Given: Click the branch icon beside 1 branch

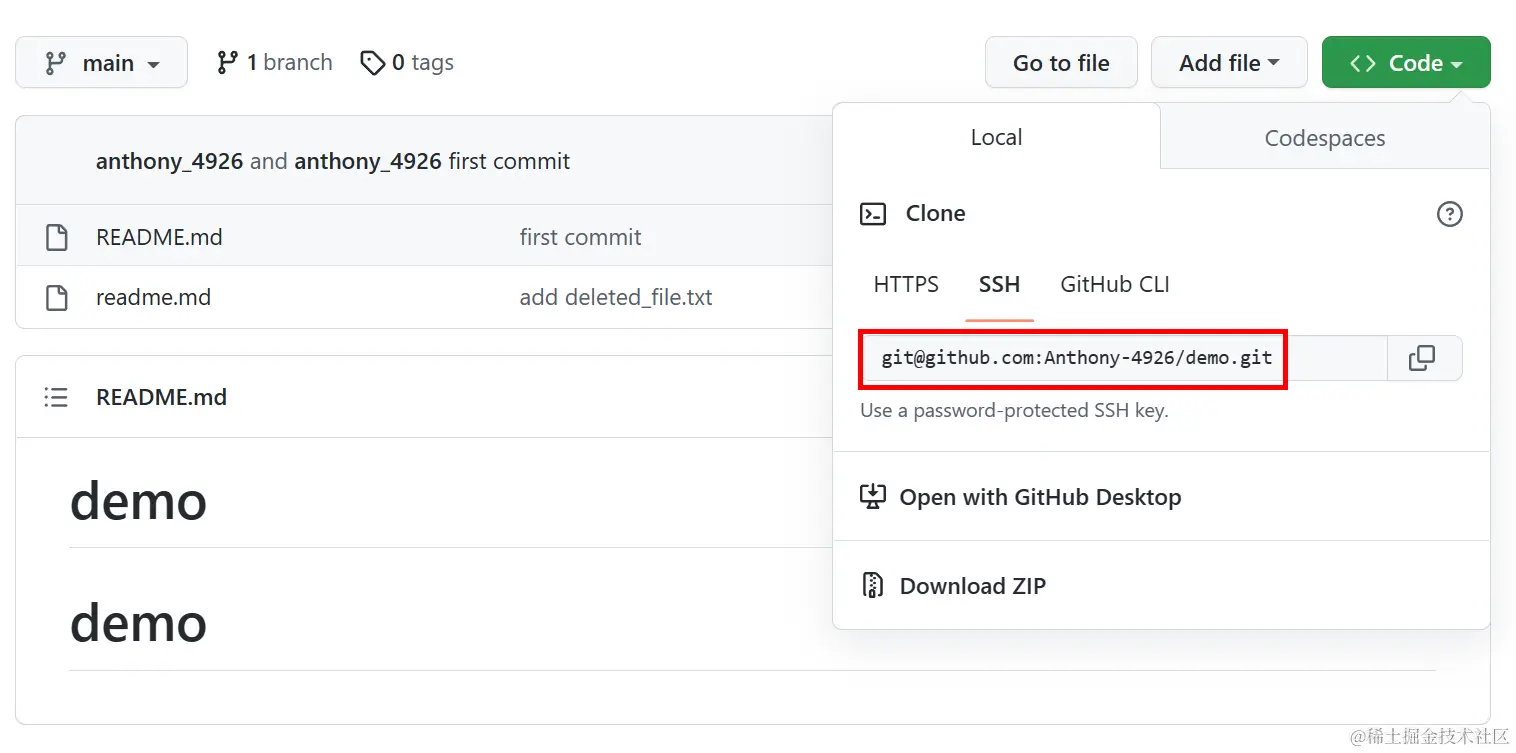Looking at the screenshot, I should (227, 63).
